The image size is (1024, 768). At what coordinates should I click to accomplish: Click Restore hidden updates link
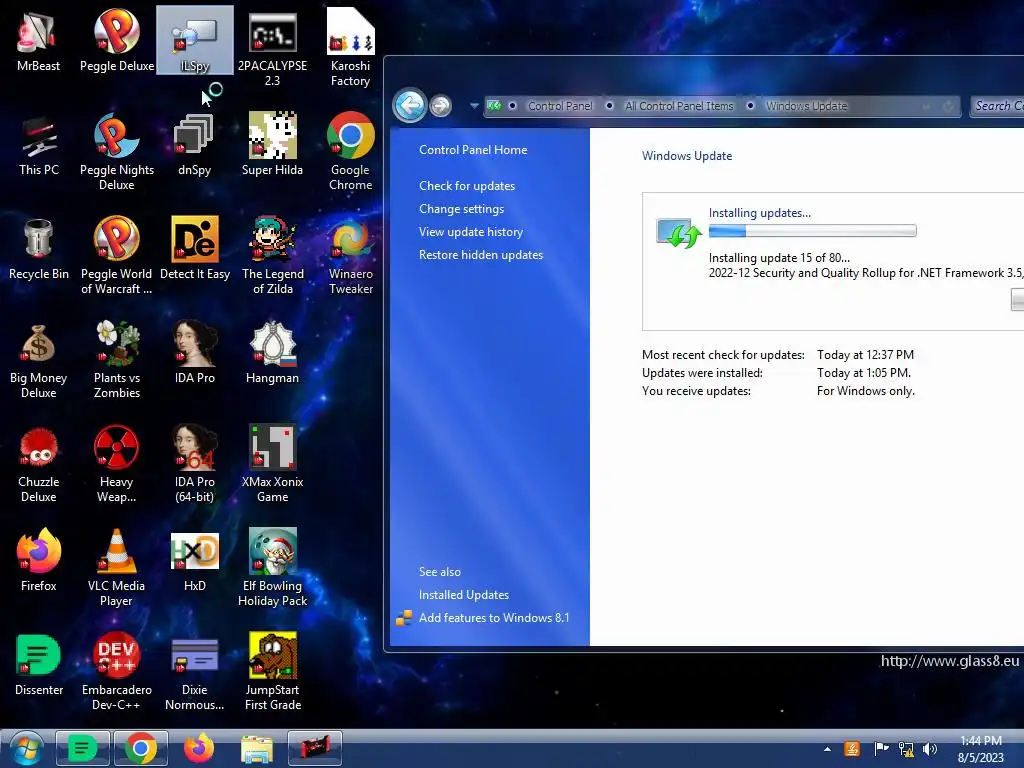(x=481, y=255)
